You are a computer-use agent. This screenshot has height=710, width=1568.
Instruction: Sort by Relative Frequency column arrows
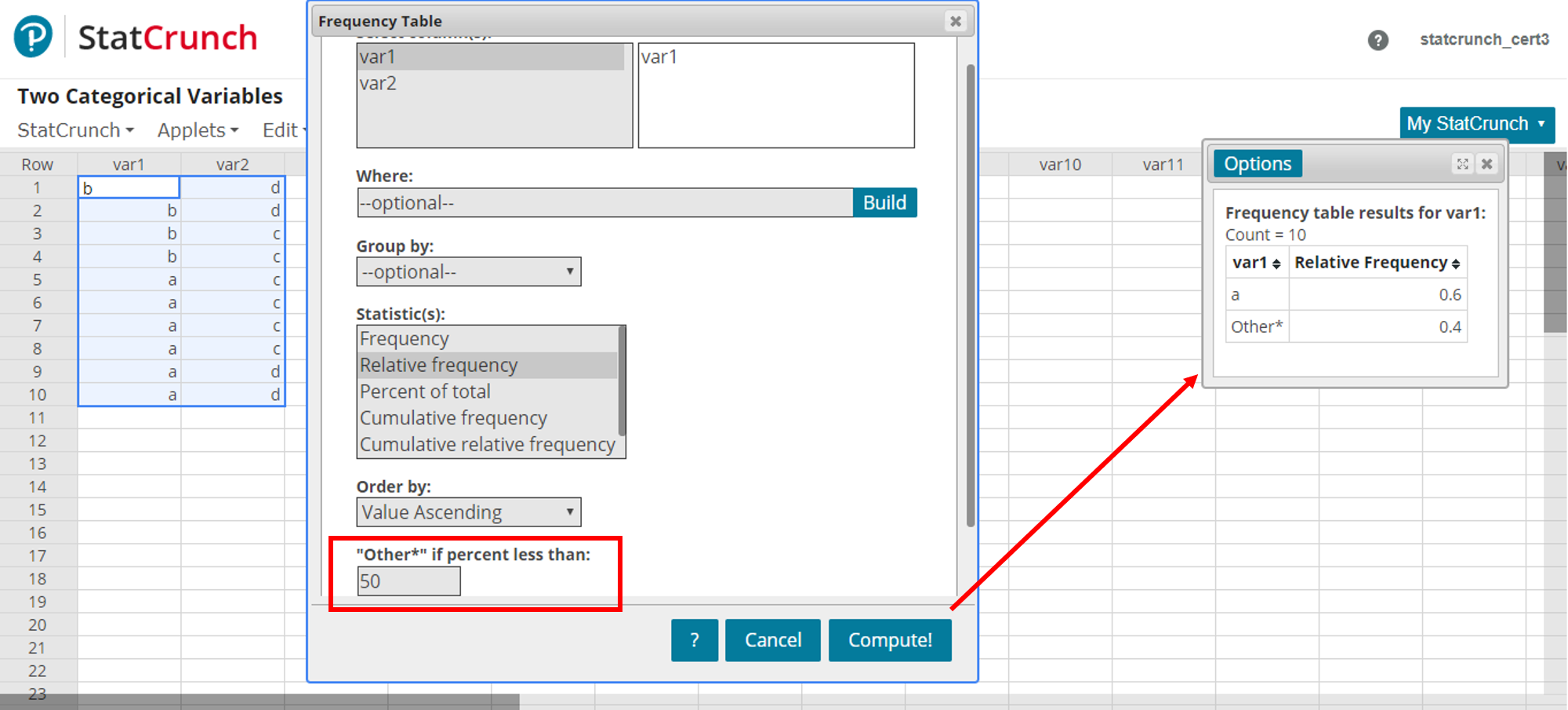point(1456,264)
